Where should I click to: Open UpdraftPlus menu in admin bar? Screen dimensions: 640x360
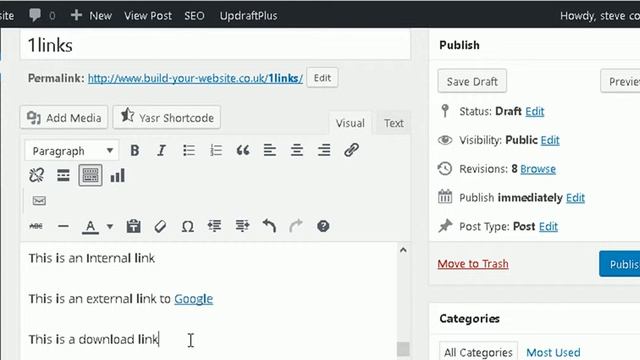coord(249,16)
